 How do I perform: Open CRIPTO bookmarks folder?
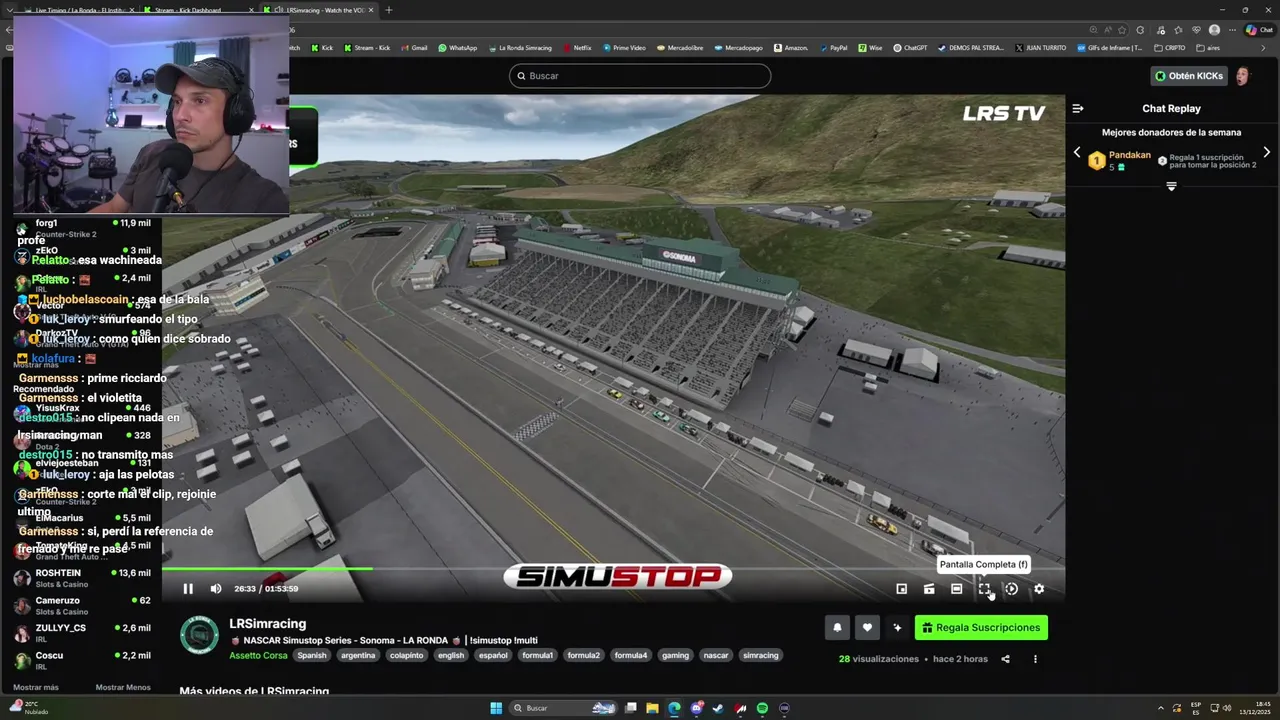[1170, 48]
